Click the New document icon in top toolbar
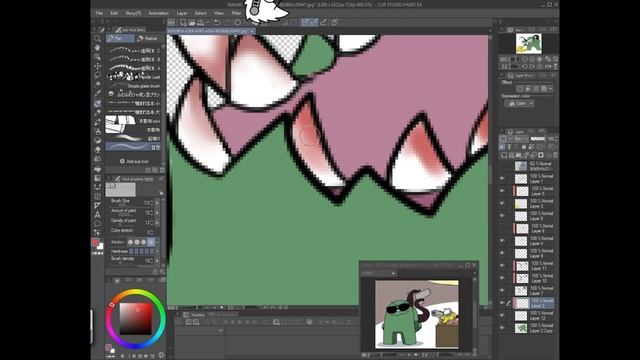Viewport: 640px width, 360px height. point(183,22)
